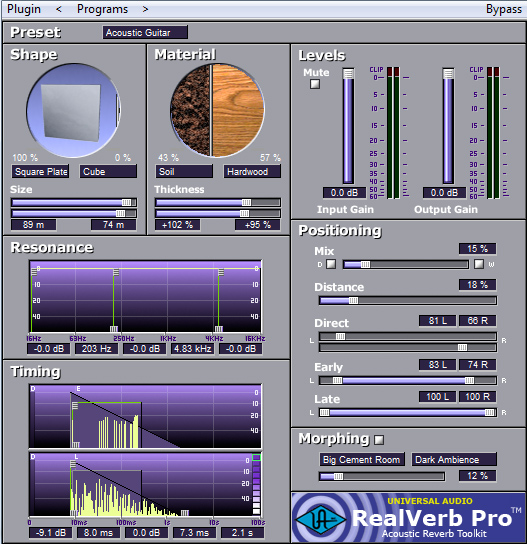
Task: Click the Output Gain 0.0 dB field
Action: (x=444, y=193)
